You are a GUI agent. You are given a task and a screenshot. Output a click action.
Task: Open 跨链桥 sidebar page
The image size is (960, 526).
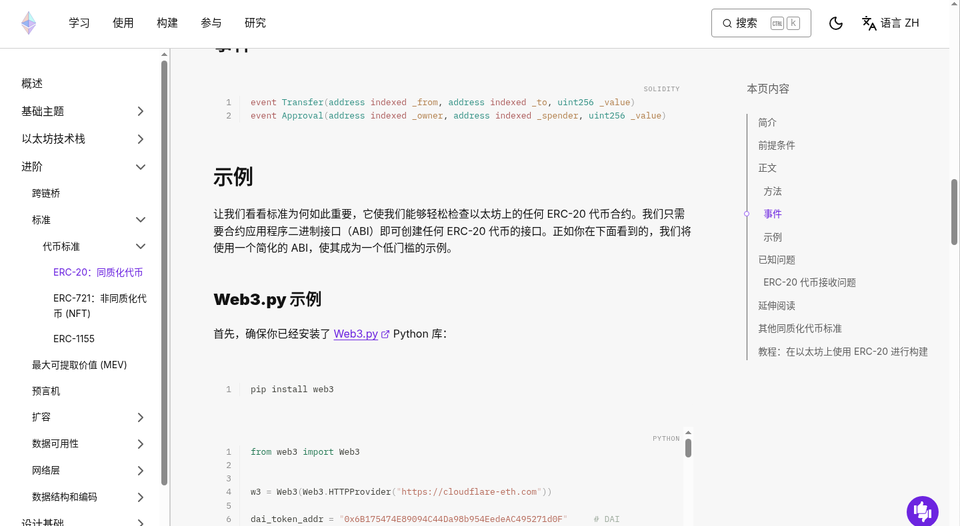46,193
